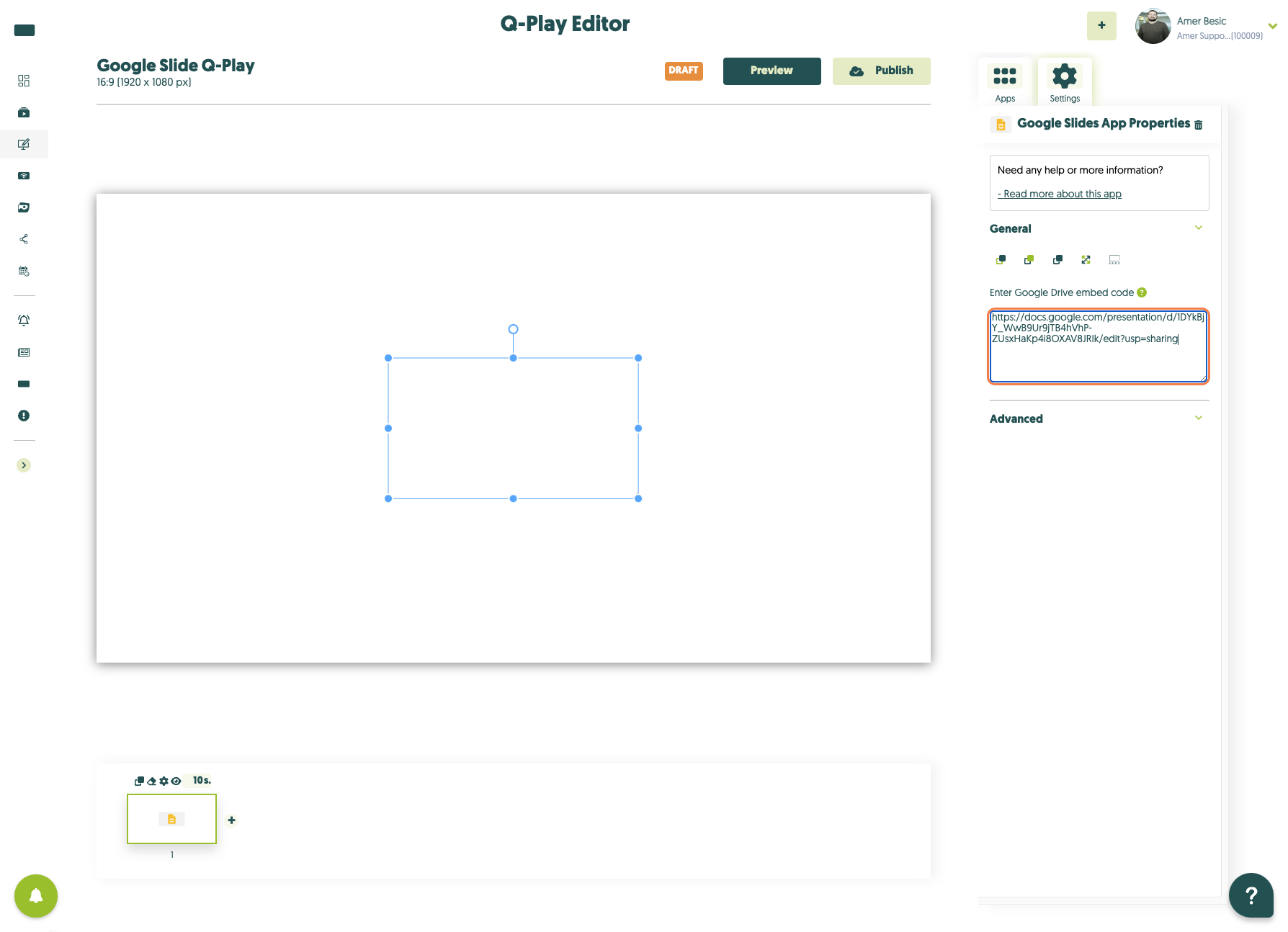
Task: Click the Amer Besic profile picture
Action: click(1153, 26)
